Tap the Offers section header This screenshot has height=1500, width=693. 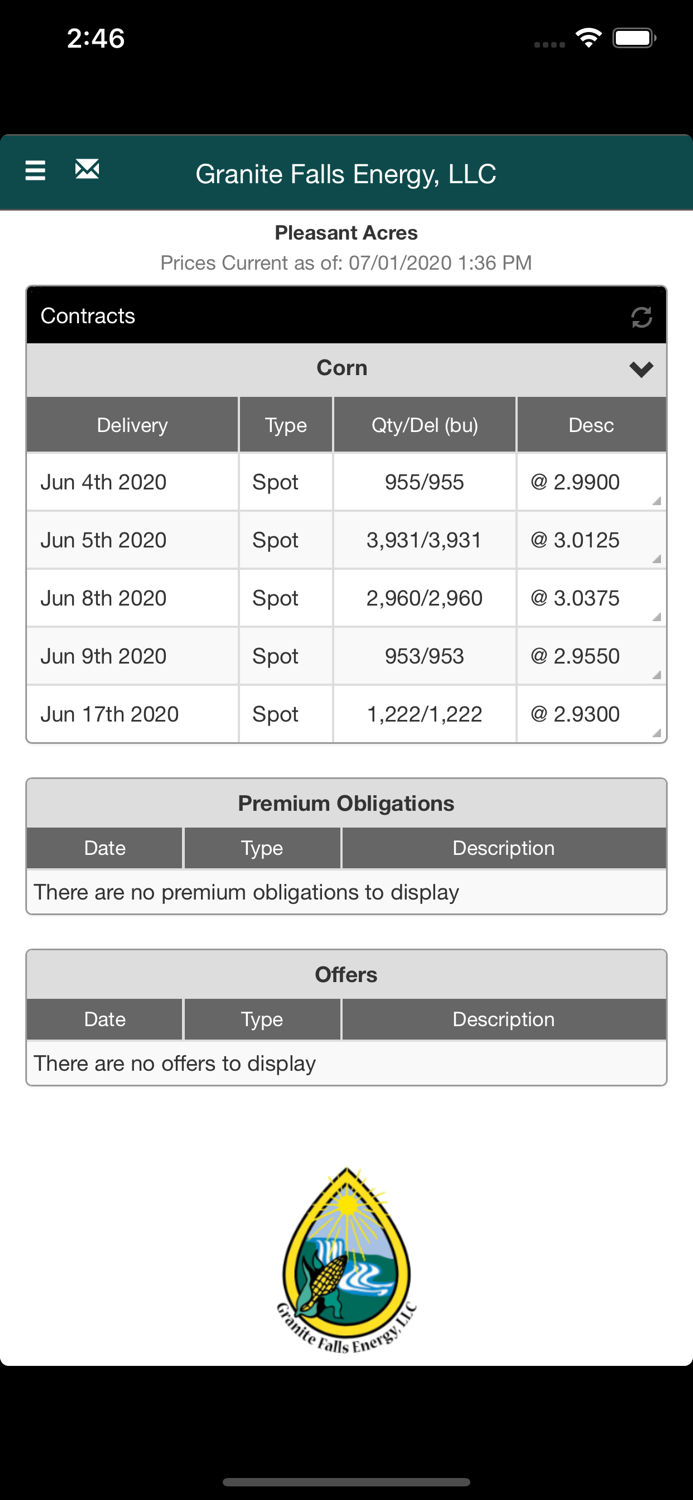(x=346, y=974)
